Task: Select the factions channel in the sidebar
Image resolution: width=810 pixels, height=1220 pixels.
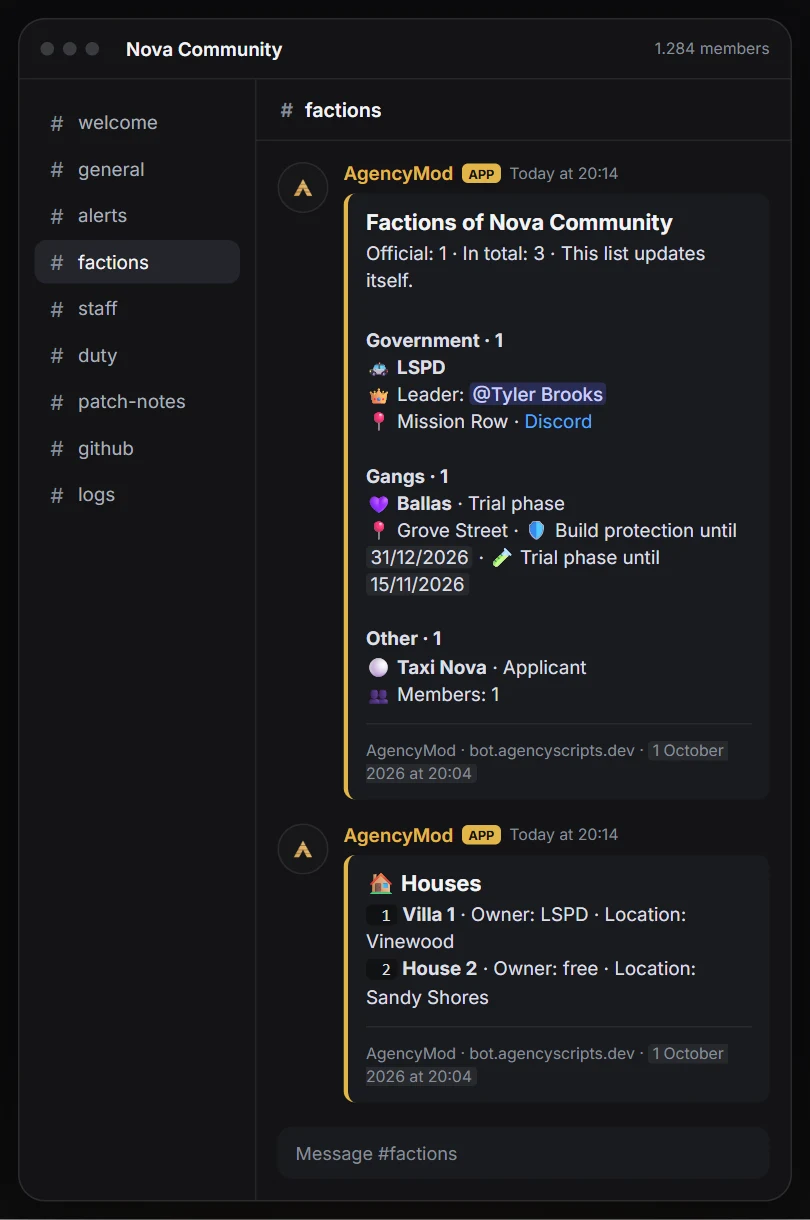Action: pyautogui.click(x=137, y=262)
